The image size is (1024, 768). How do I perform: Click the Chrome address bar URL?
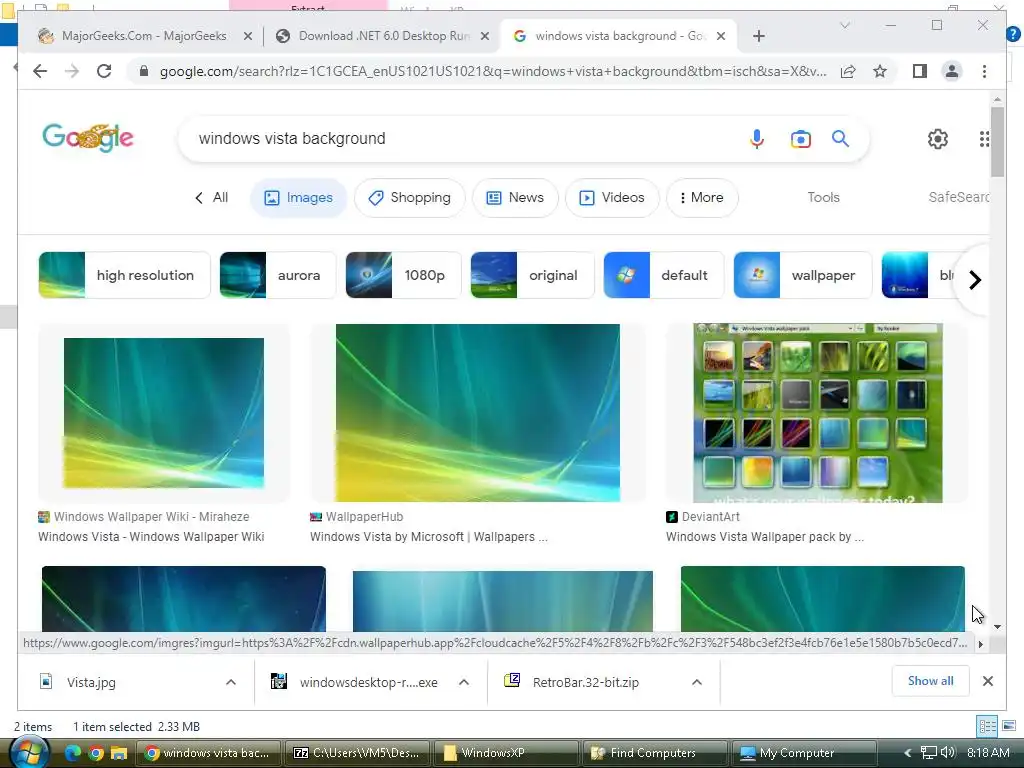493,71
